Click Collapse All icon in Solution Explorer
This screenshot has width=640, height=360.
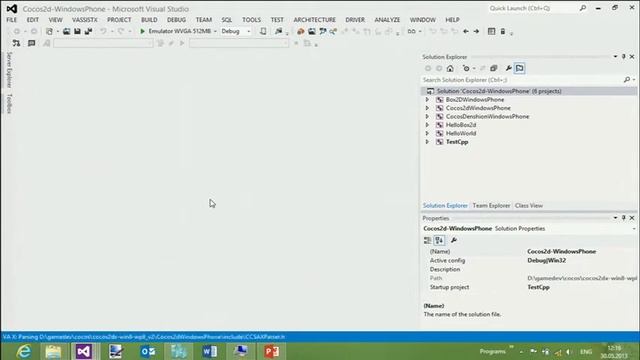[x=493, y=69]
